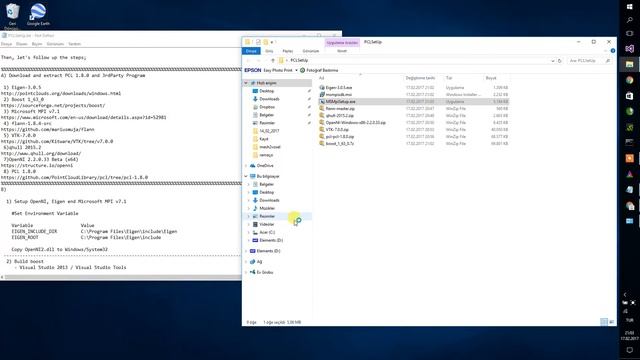Select Müzikler under Bu bilgisayar
This screenshot has width=640, height=360.
click(267, 208)
